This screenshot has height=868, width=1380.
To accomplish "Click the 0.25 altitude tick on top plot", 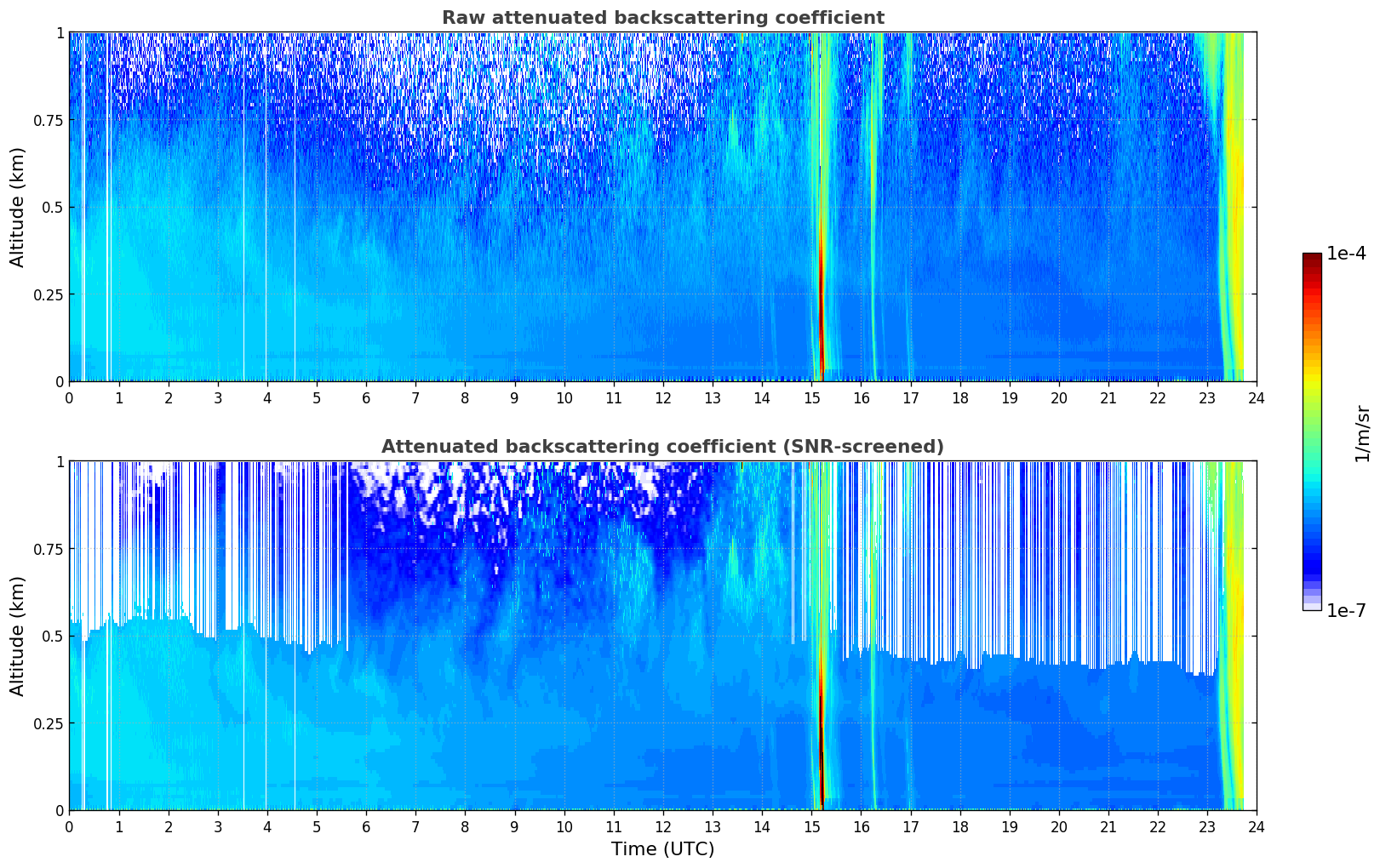I will click(x=48, y=294).
